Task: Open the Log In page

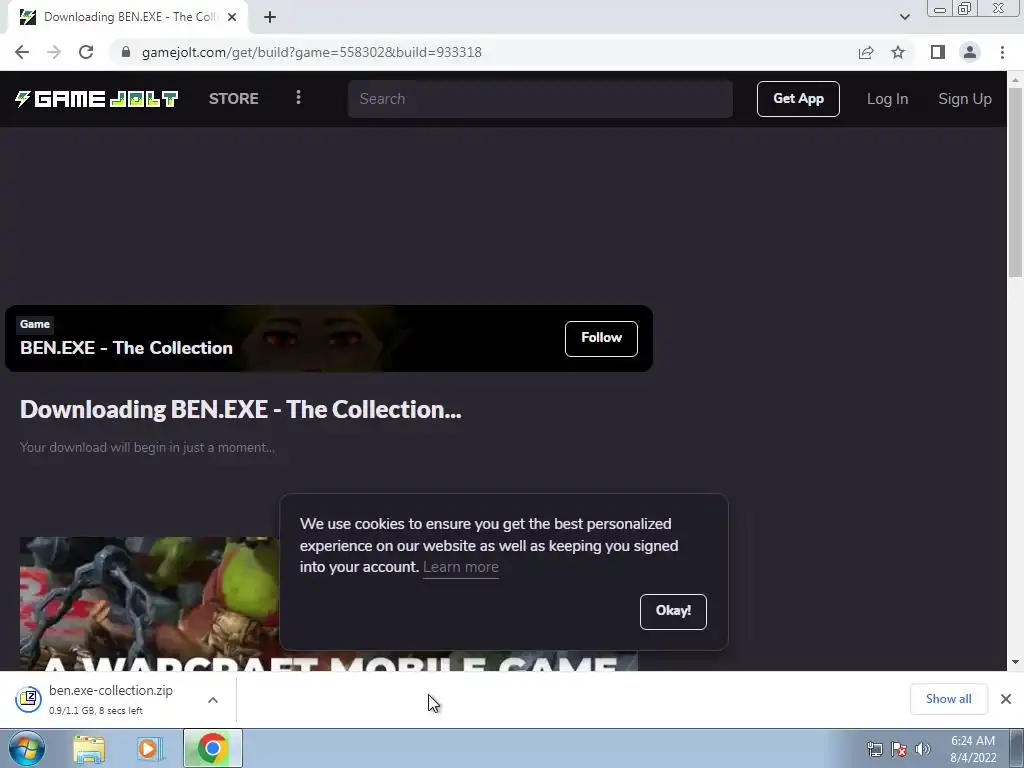Action: tap(887, 99)
